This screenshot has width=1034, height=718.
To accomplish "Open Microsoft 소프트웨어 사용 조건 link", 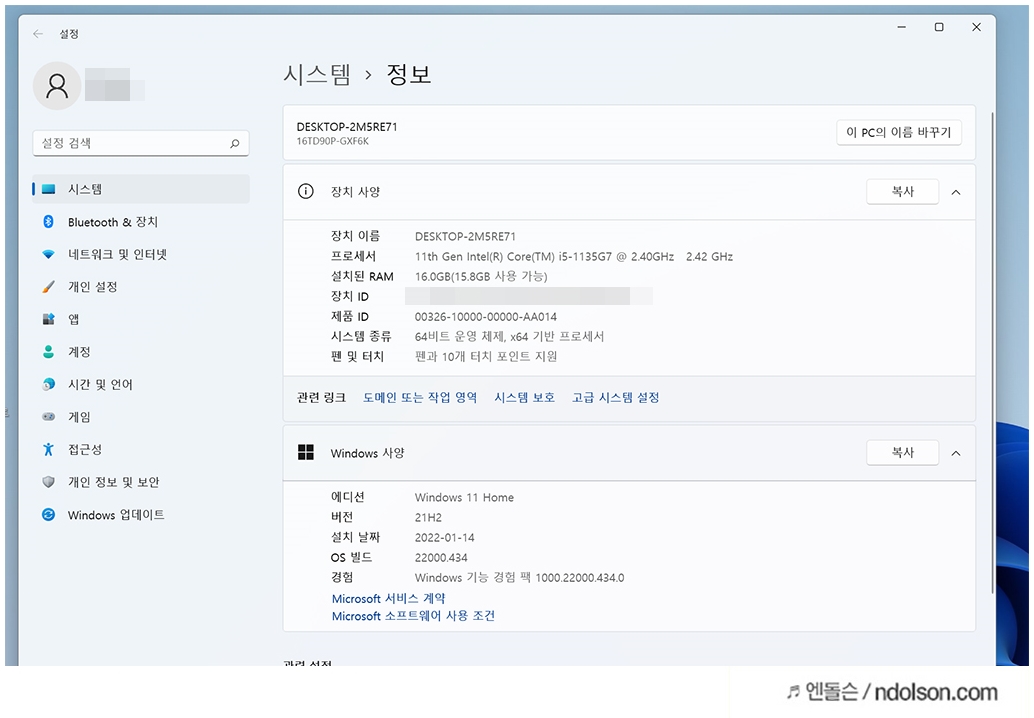I will coord(413,615).
